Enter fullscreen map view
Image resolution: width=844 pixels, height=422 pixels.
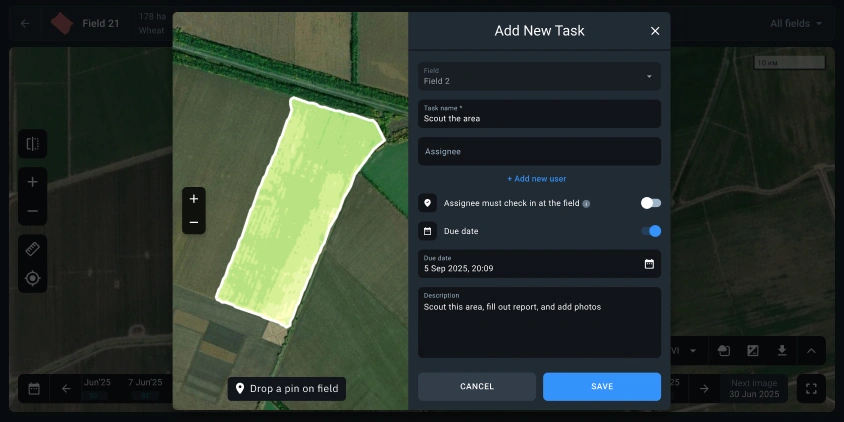811,389
